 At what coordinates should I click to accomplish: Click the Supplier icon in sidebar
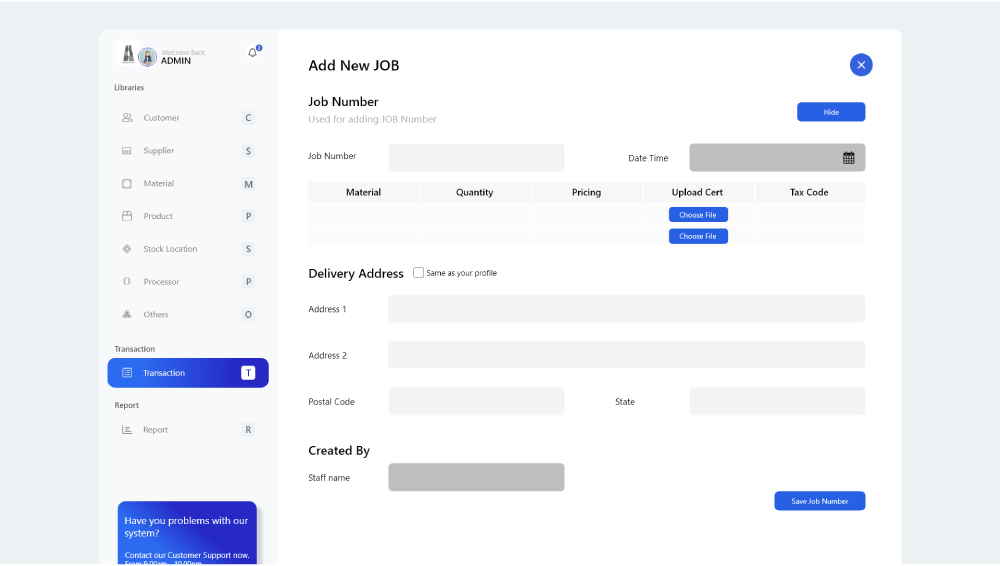tap(127, 151)
